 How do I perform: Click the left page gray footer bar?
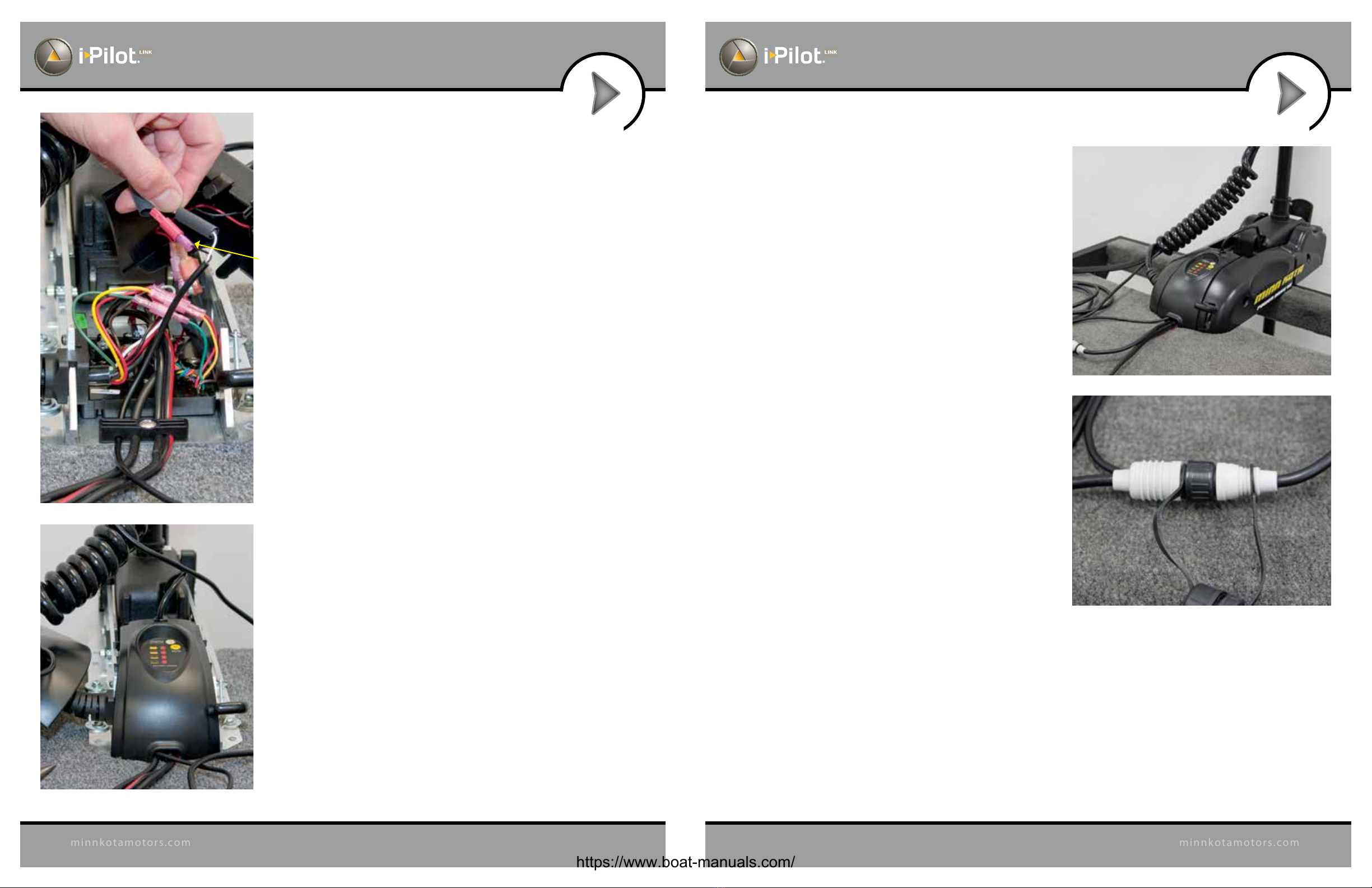[x=342, y=845]
